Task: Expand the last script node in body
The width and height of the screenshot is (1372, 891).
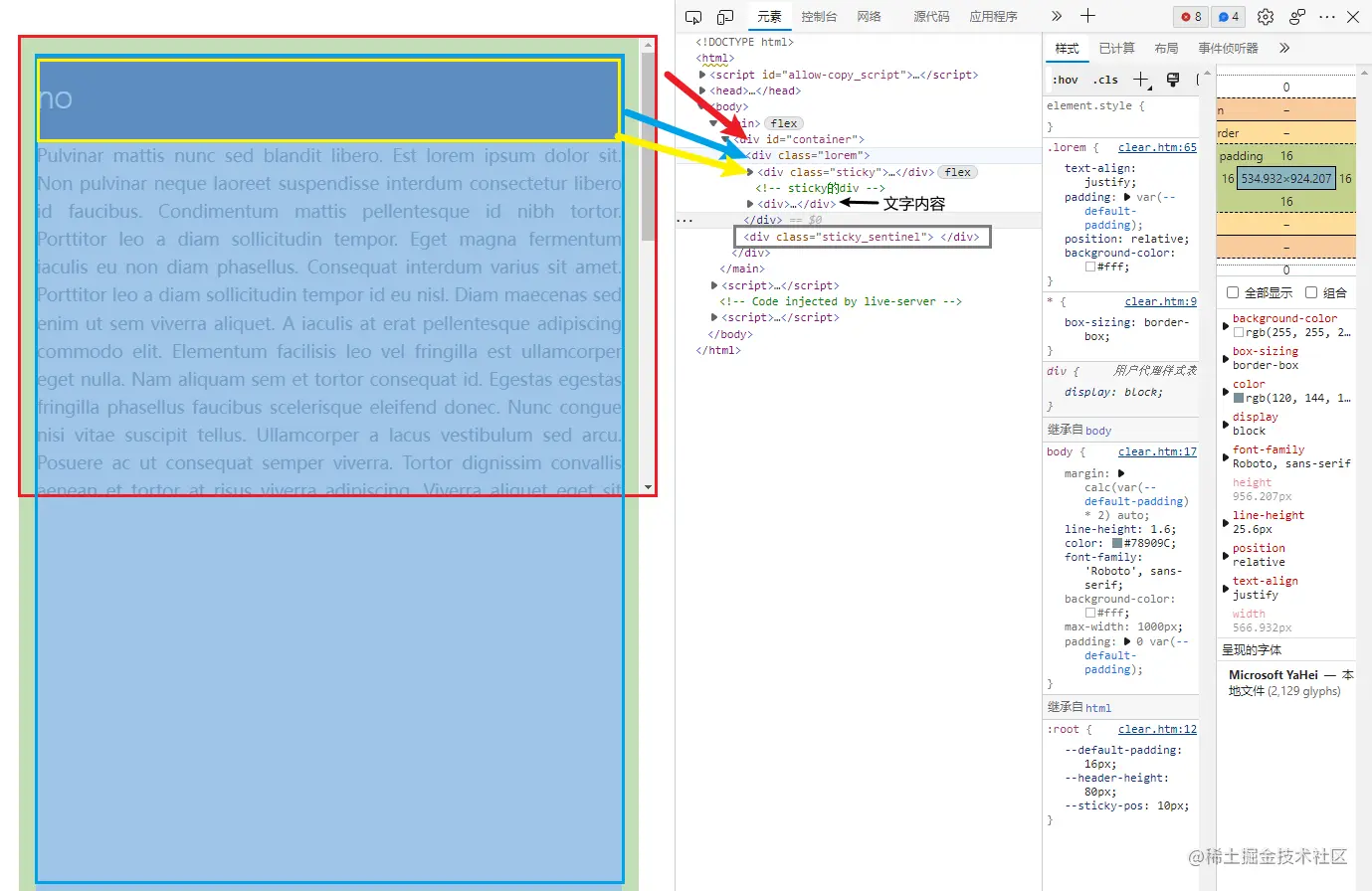Action: (x=714, y=317)
